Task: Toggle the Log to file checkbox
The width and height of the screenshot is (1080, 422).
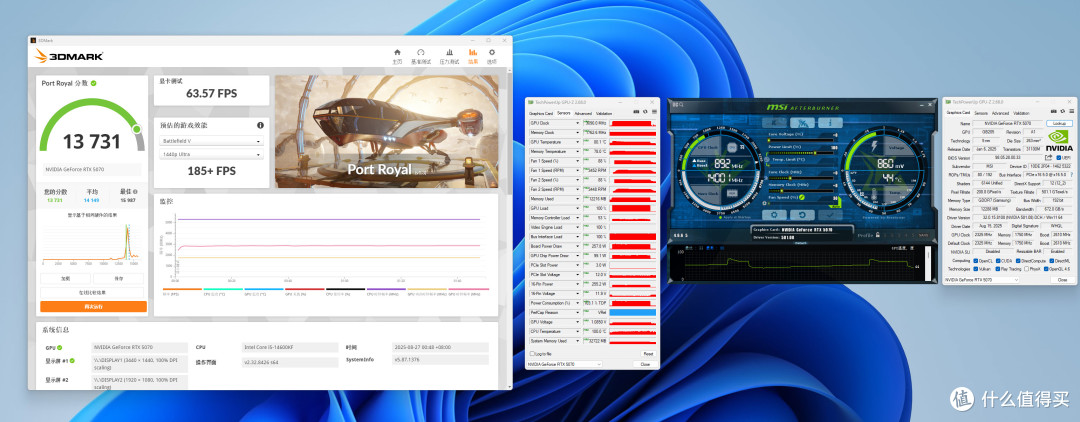Action: [x=530, y=353]
